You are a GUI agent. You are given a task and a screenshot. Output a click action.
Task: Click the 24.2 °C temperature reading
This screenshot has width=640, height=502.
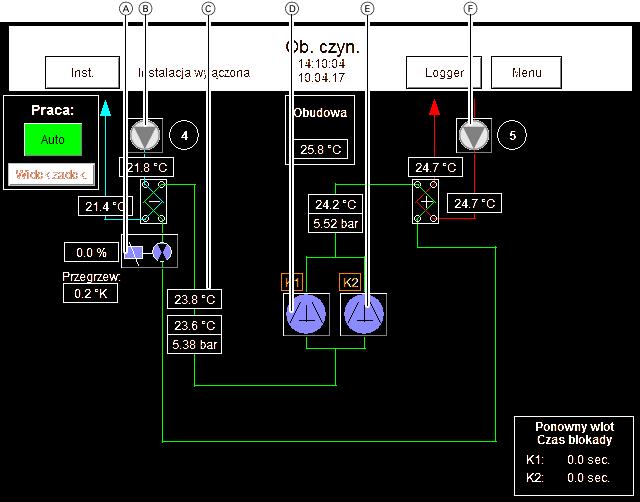tap(336, 204)
